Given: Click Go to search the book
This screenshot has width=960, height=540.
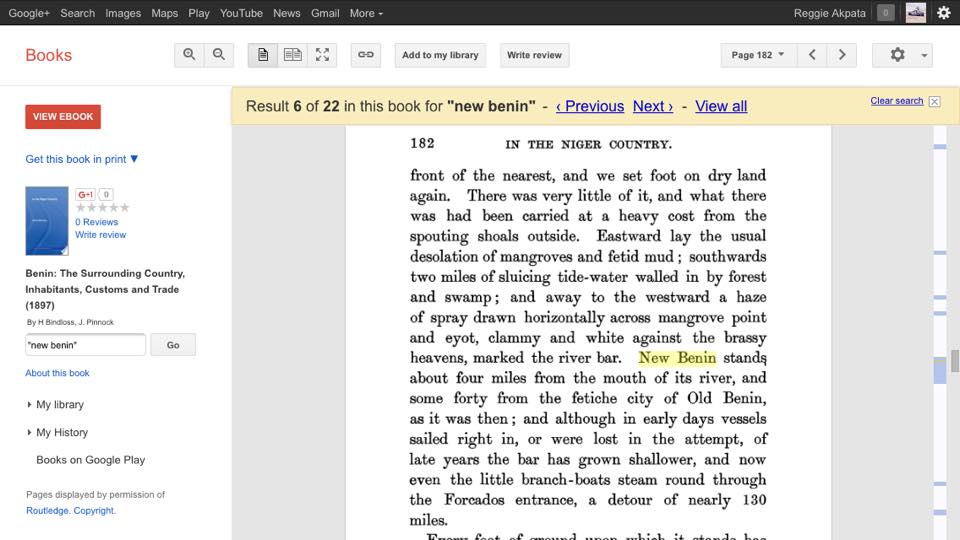Looking at the screenshot, I should click(x=173, y=345).
